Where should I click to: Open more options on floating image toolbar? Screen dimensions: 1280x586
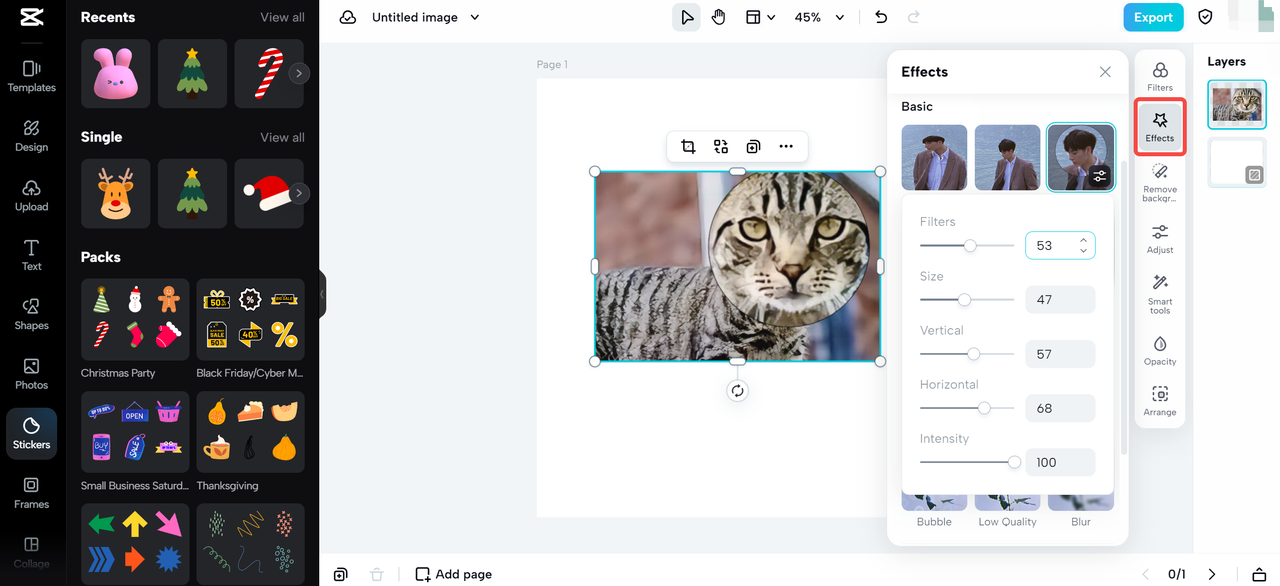tap(786, 147)
